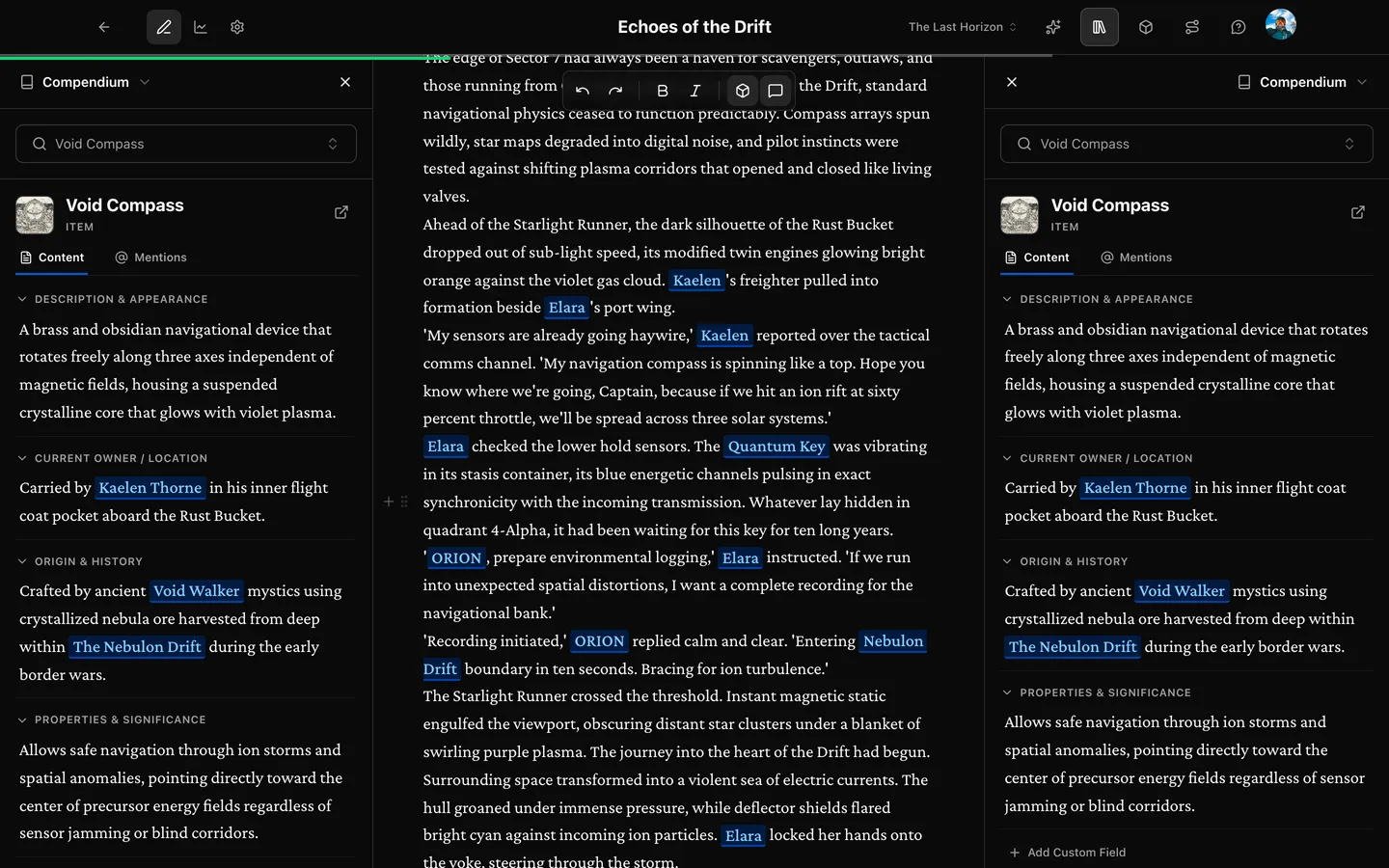Click the AI sparkles icon
This screenshot has height=868, width=1389.
click(x=1053, y=27)
